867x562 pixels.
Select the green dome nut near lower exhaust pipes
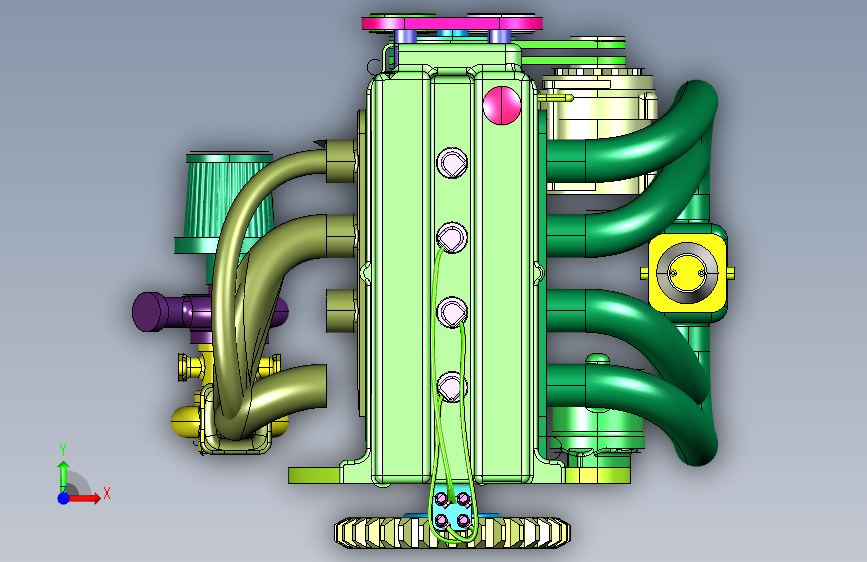[x=597, y=359]
